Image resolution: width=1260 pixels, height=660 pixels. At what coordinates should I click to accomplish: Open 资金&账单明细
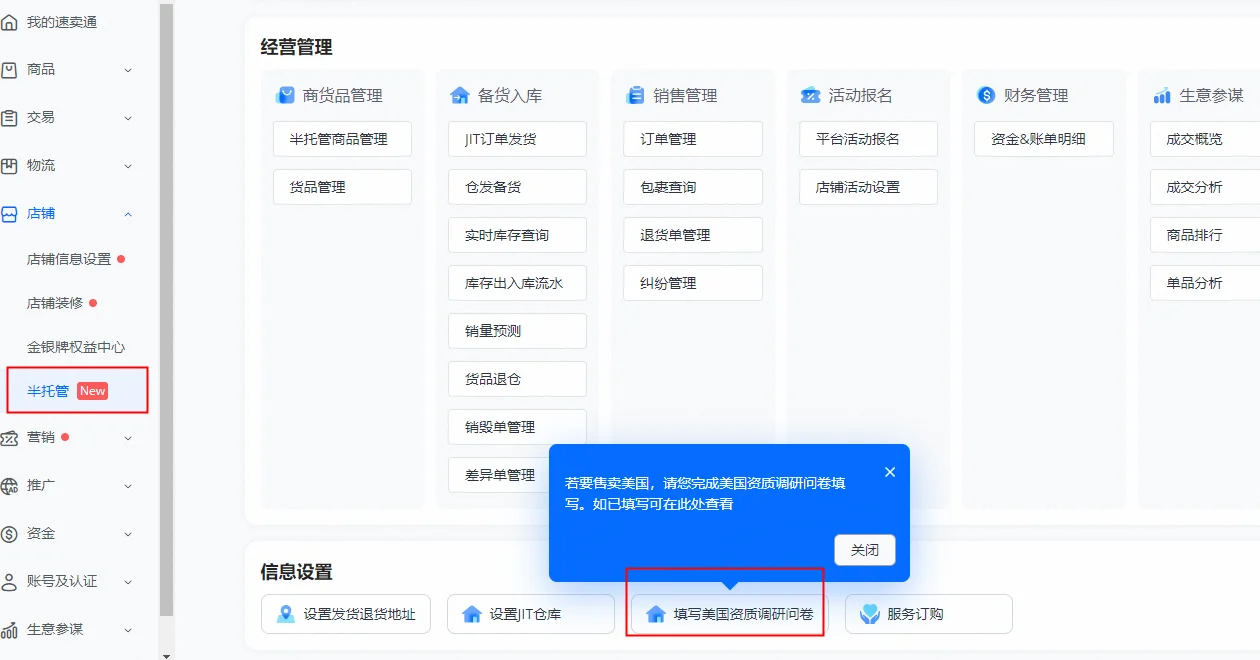click(1044, 139)
